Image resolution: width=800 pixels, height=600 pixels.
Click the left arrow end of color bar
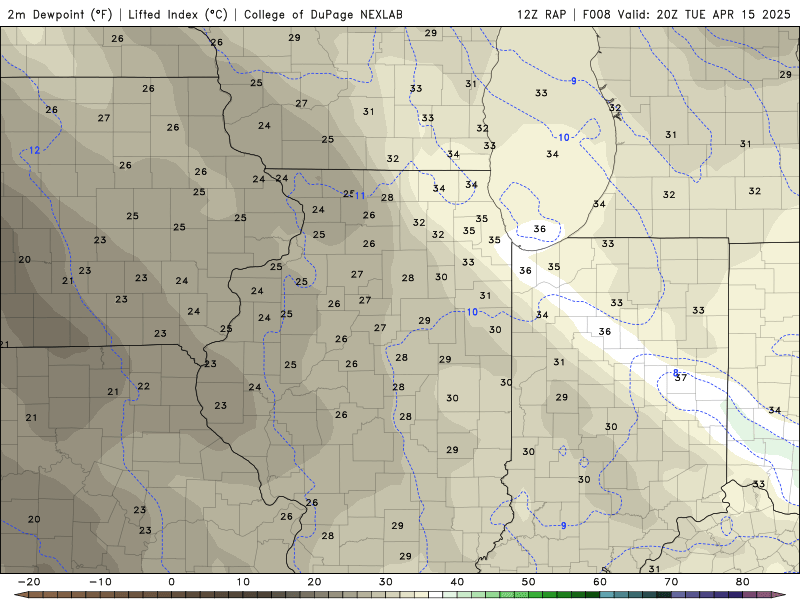point(21,595)
